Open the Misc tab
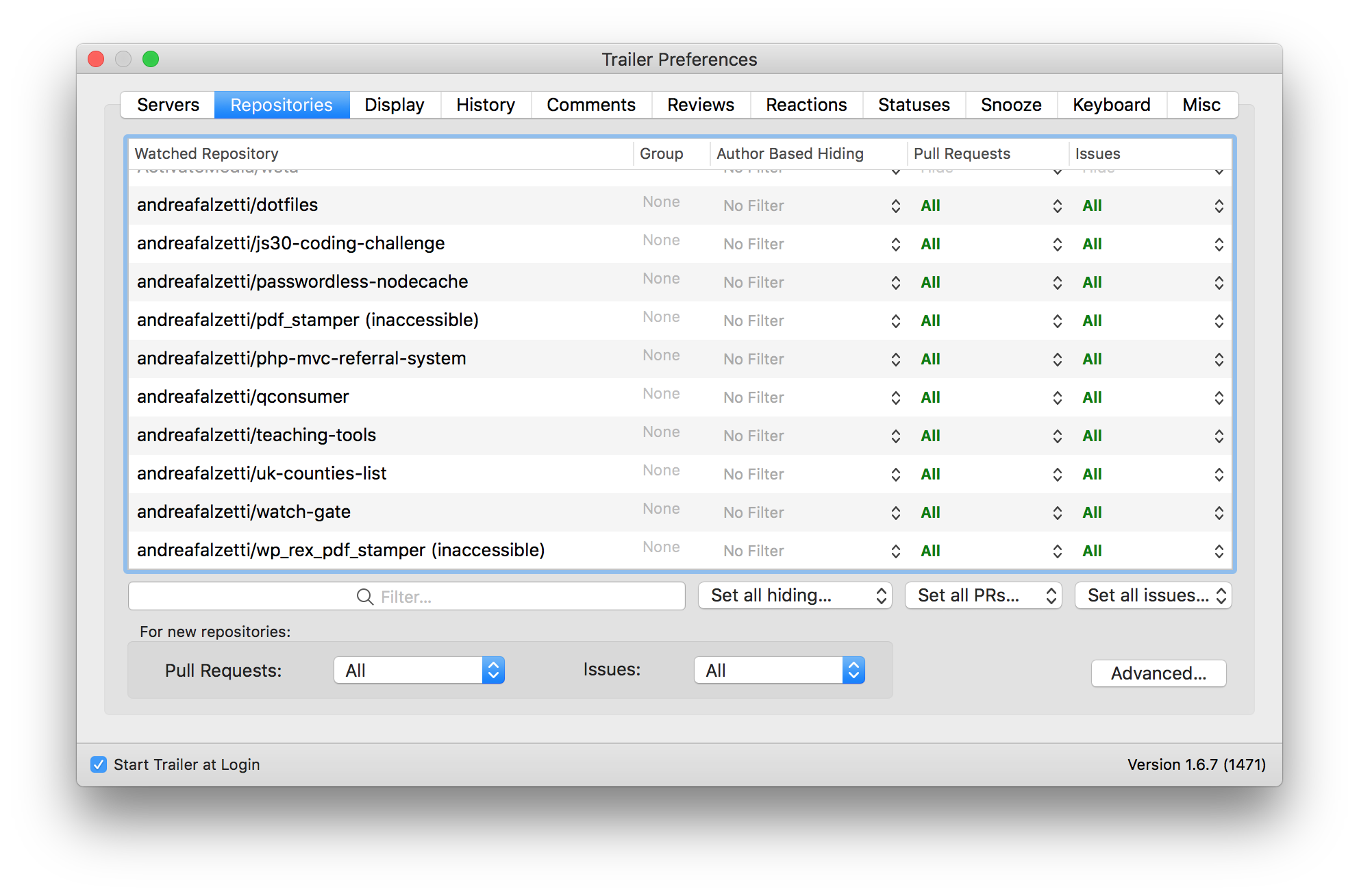 1201,105
